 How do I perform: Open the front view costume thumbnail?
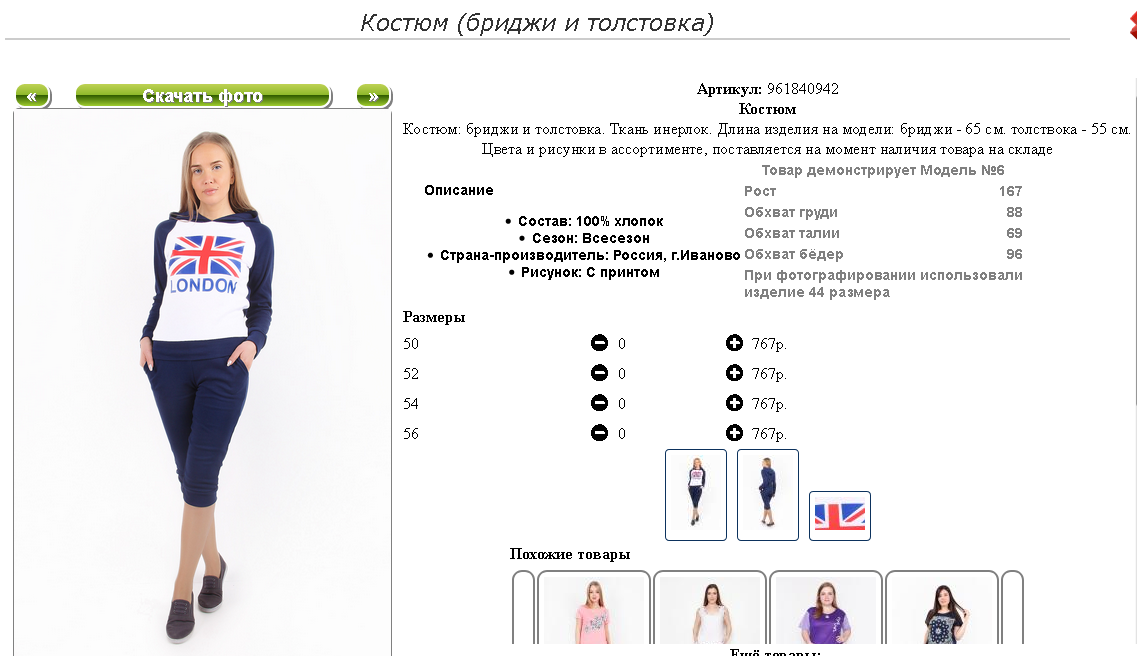[696, 494]
